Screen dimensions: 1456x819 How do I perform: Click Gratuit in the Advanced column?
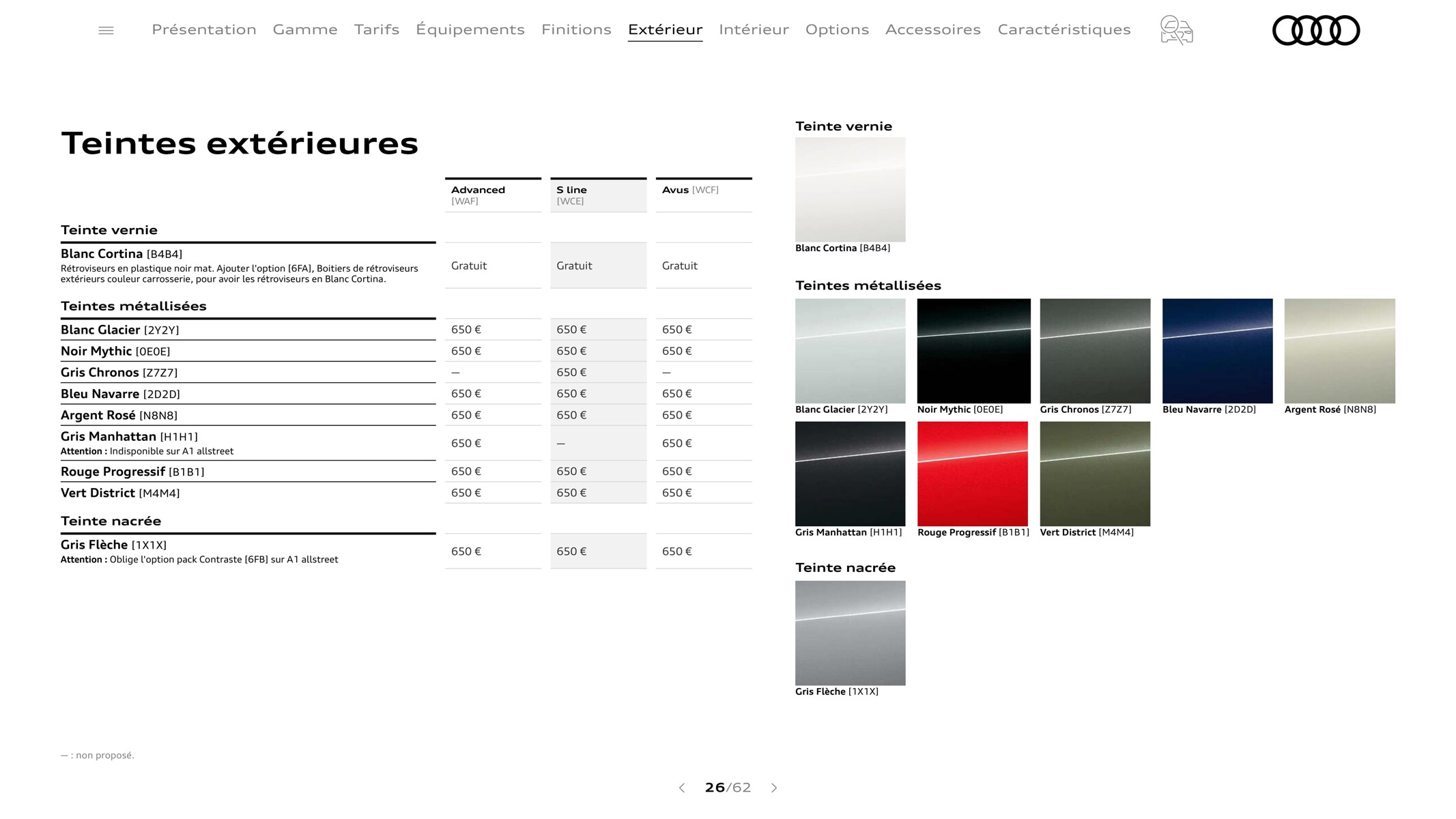(x=469, y=265)
